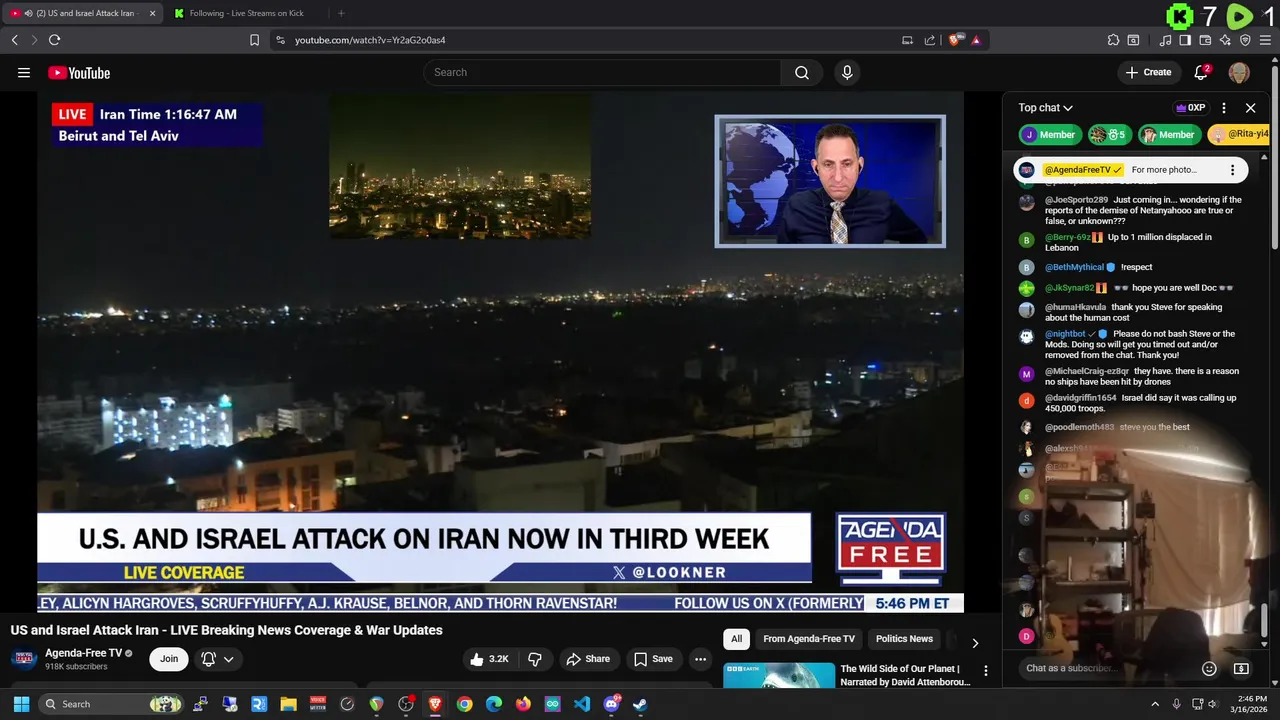Mute the tab via its speaker icon
1280x720 pixels.
pyautogui.click(x=26, y=13)
